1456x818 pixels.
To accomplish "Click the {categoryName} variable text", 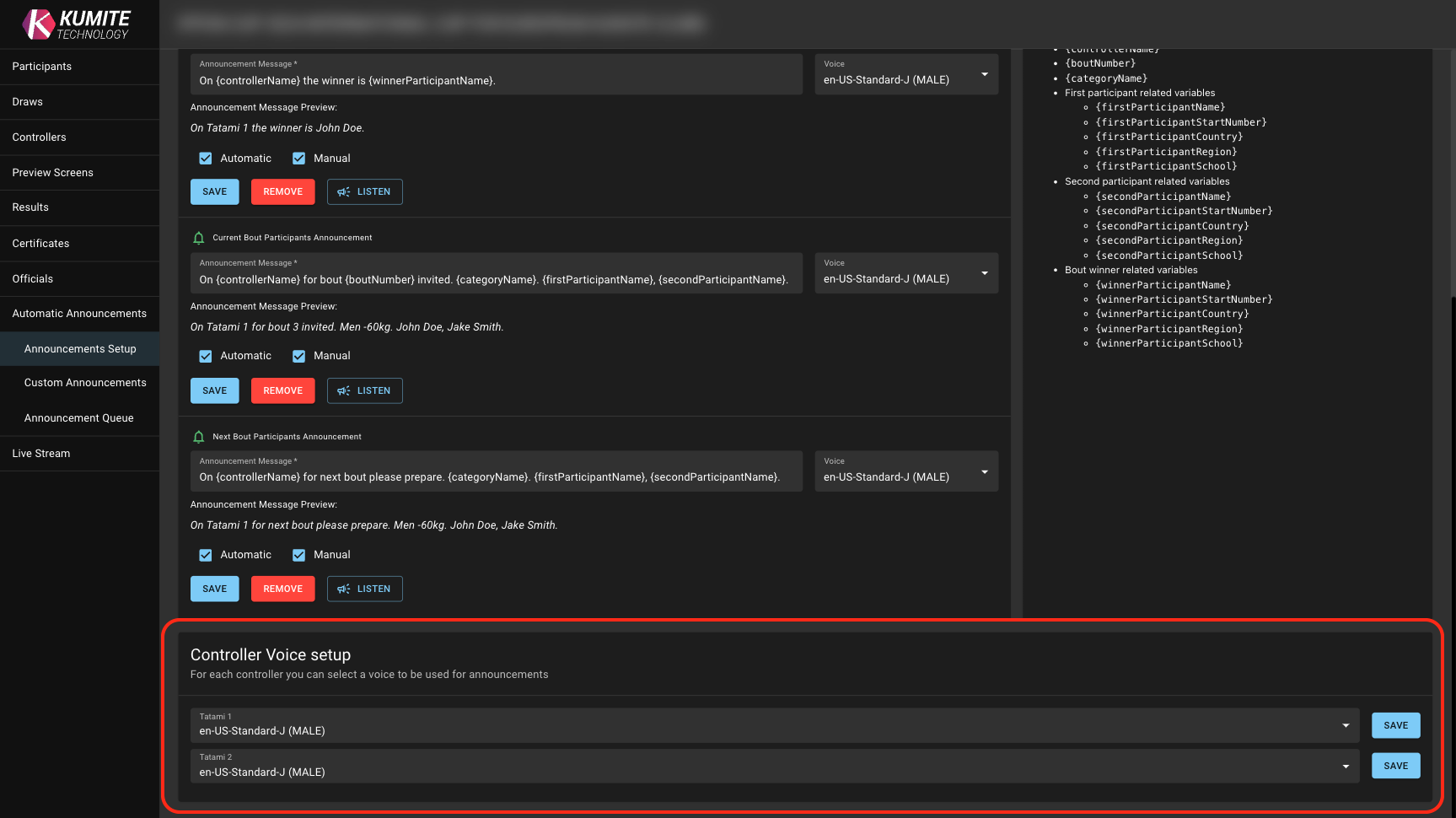I will [x=1106, y=78].
